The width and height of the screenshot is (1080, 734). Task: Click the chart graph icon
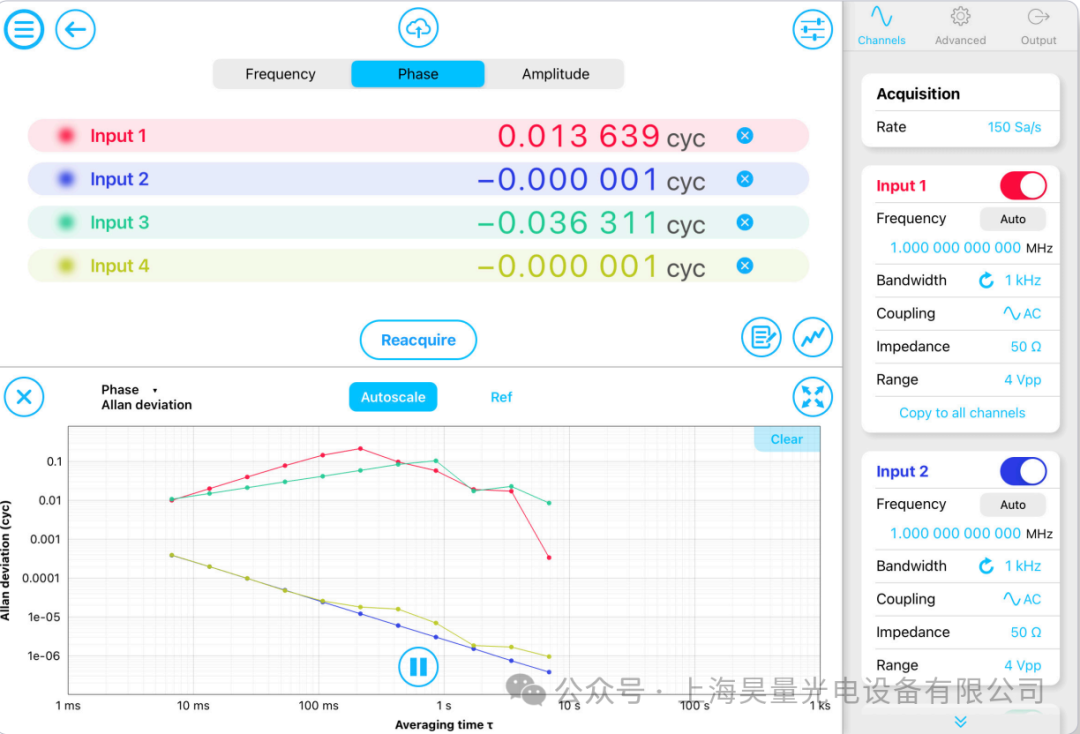(812, 338)
